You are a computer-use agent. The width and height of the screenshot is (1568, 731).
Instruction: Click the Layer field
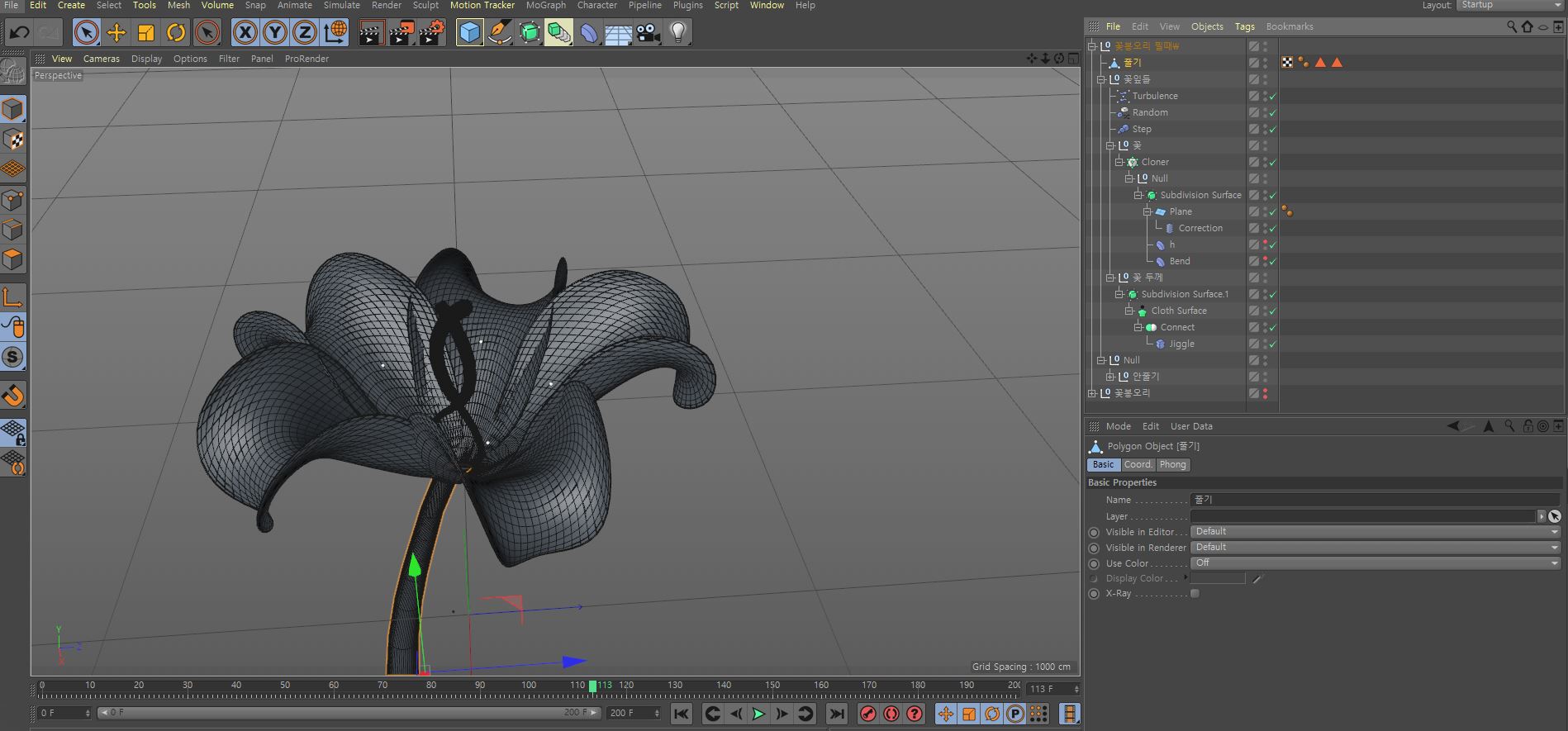[x=1363, y=516]
